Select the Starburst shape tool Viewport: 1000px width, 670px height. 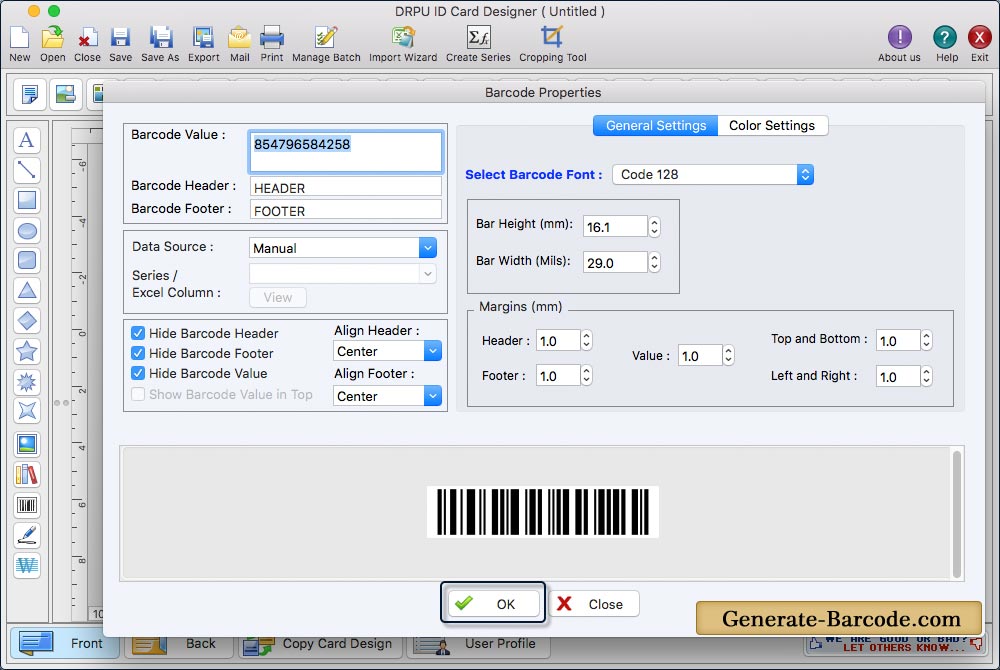pos(27,381)
